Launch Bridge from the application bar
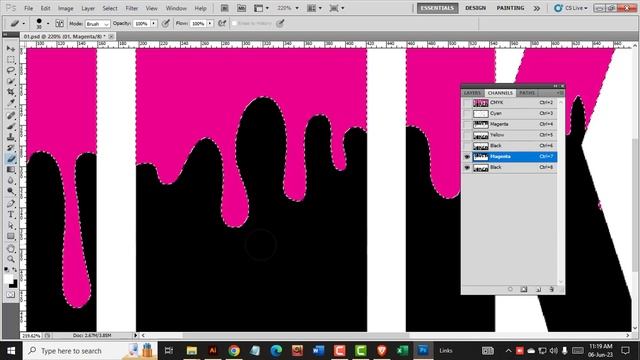Viewport: 640px width, 360px height. (x=224, y=8)
